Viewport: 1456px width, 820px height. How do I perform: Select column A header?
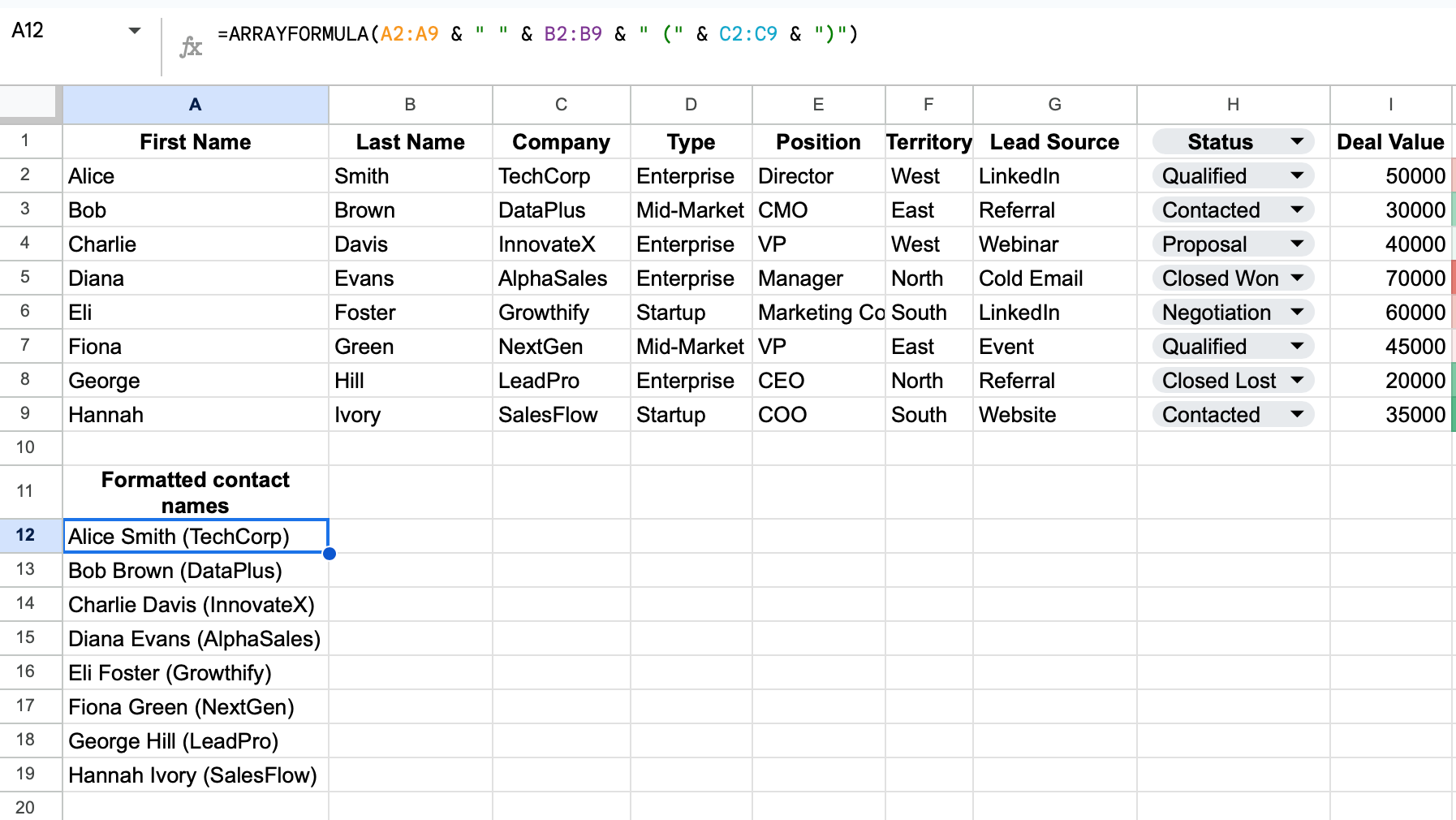195,105
